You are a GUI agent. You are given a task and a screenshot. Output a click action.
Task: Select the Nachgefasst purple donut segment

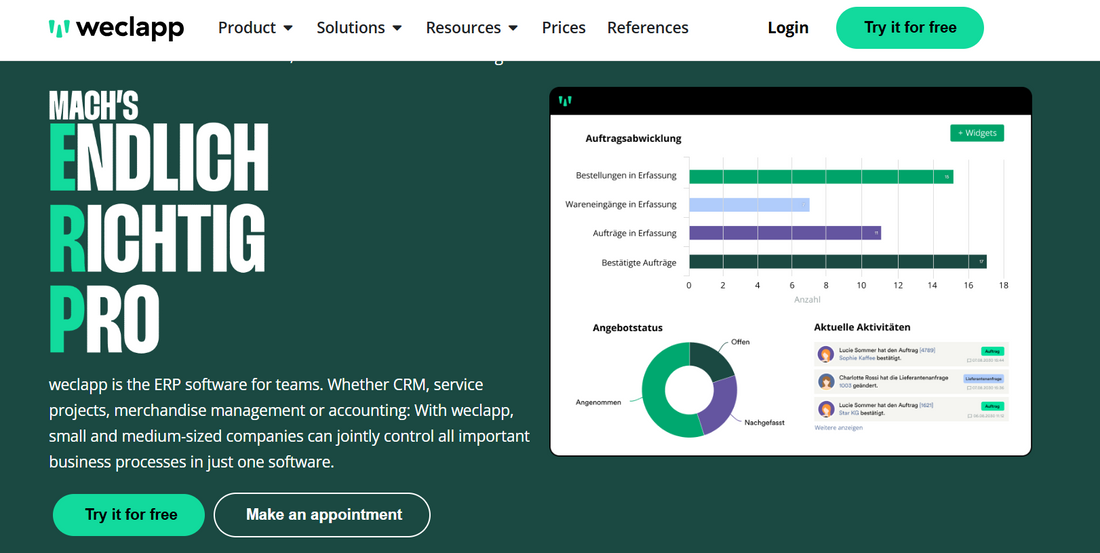(x=719, y=406)
